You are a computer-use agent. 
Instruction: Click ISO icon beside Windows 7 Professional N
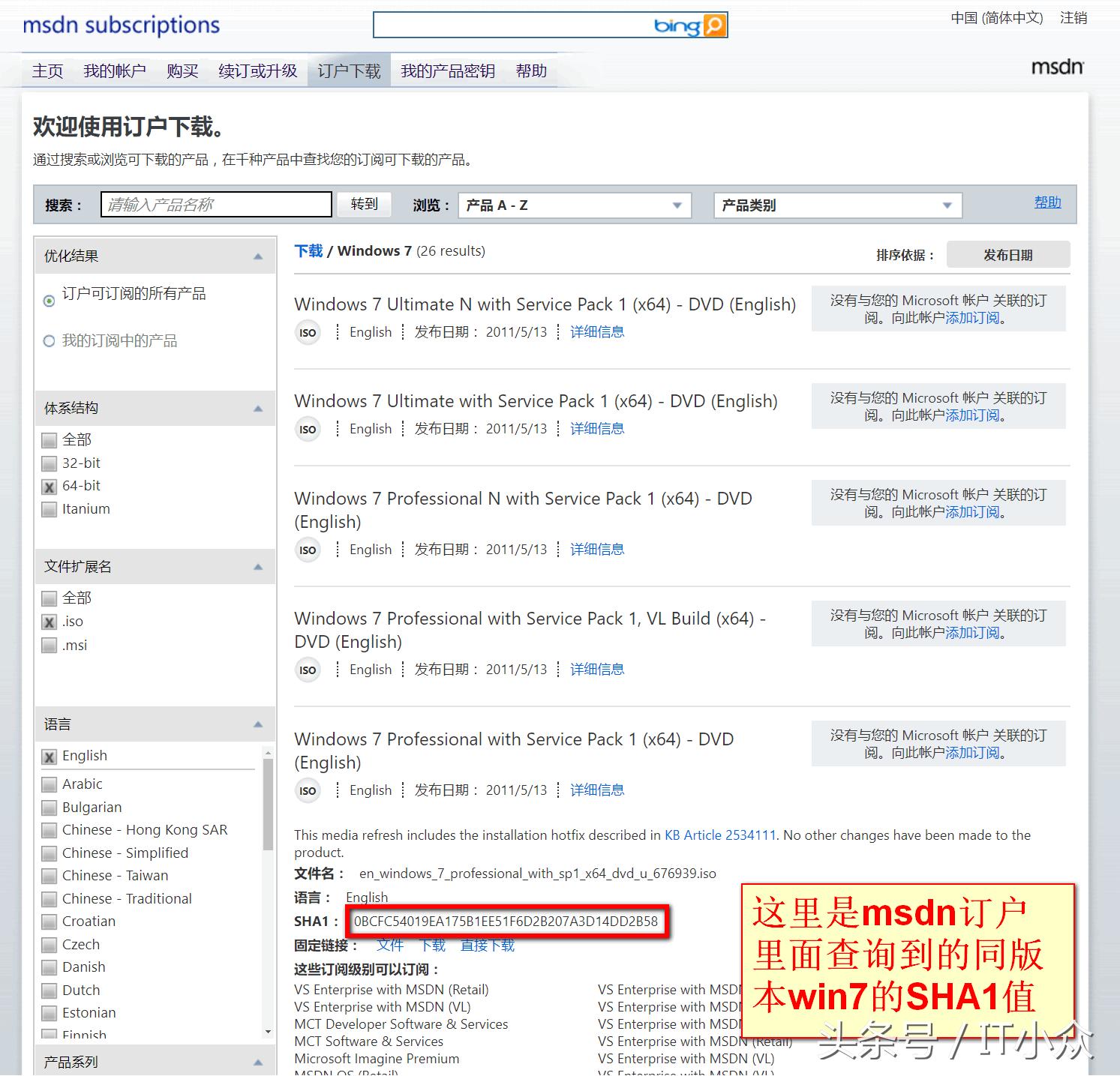308,550
